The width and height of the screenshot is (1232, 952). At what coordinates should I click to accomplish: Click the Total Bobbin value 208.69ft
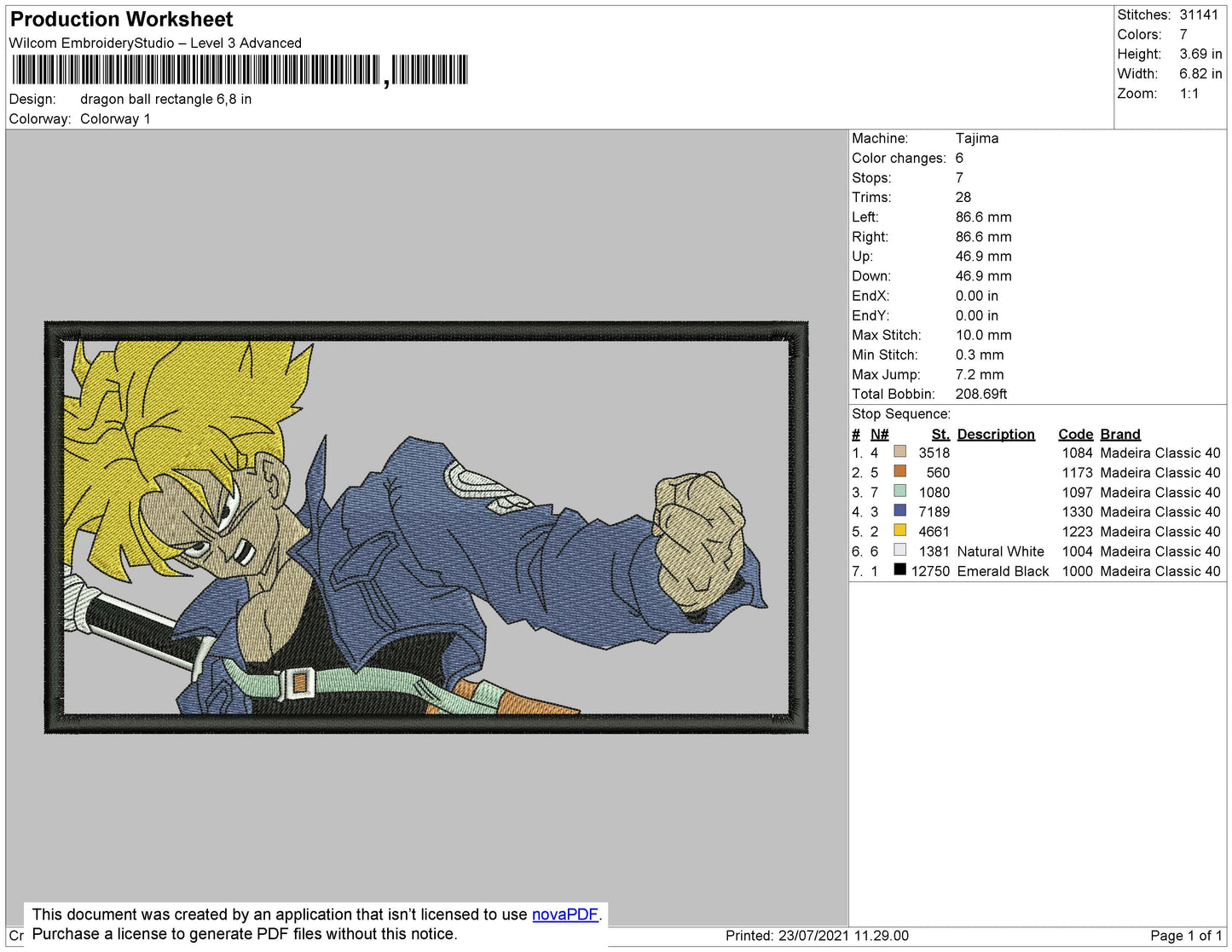[x=981, y=394]
